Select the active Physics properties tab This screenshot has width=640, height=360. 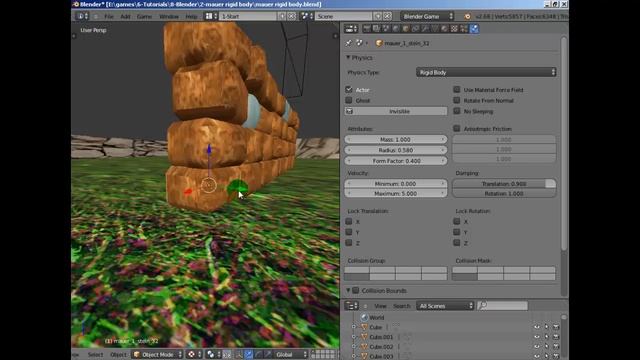tap(474, 29)
